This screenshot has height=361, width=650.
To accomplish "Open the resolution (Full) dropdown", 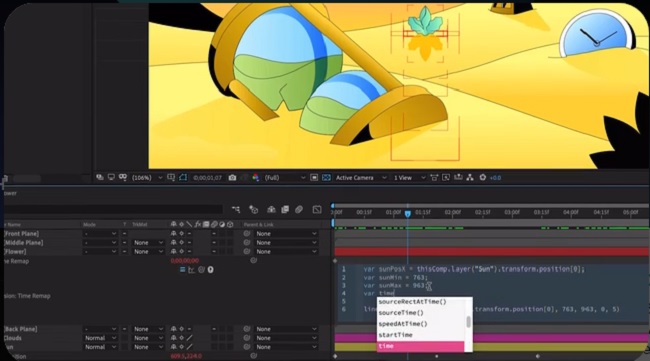I will (x=284, y=177).
